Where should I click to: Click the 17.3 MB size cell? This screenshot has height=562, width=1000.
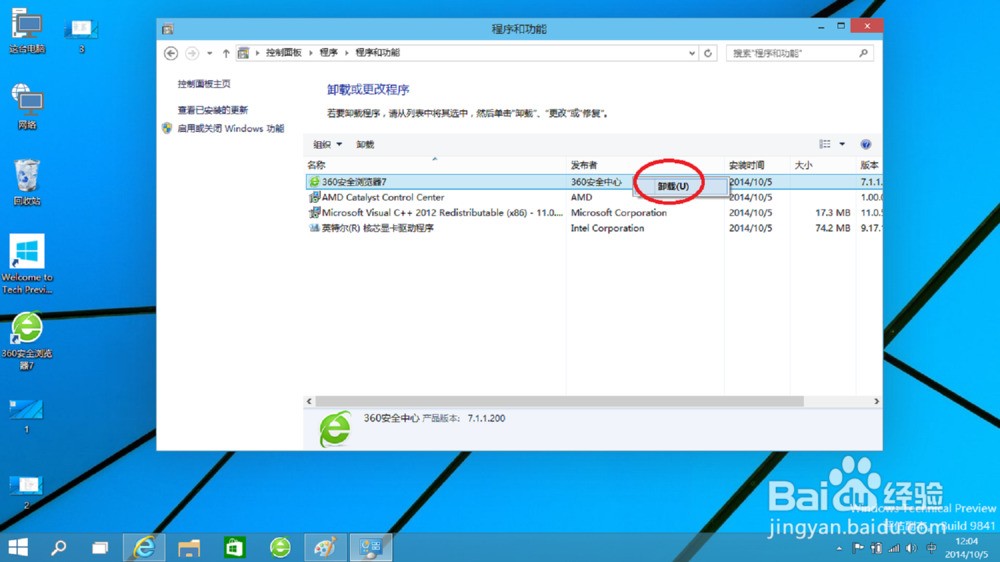(x=832, y=212)
